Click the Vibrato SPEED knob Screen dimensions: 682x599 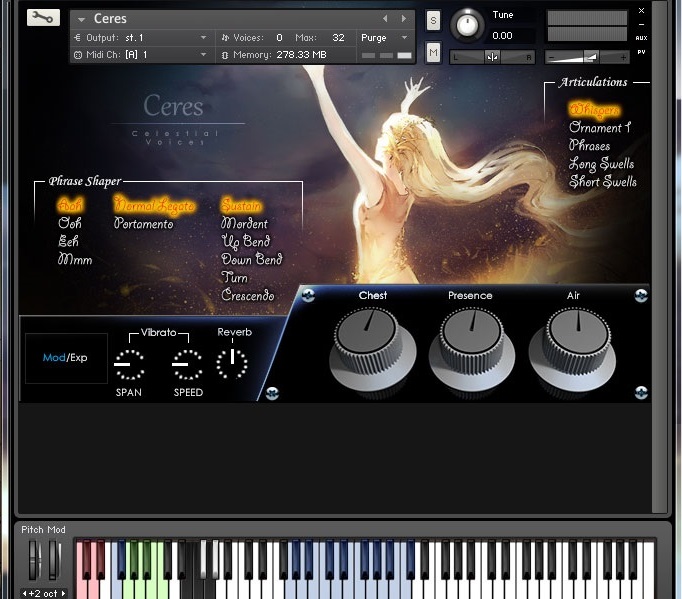[187, 364]
